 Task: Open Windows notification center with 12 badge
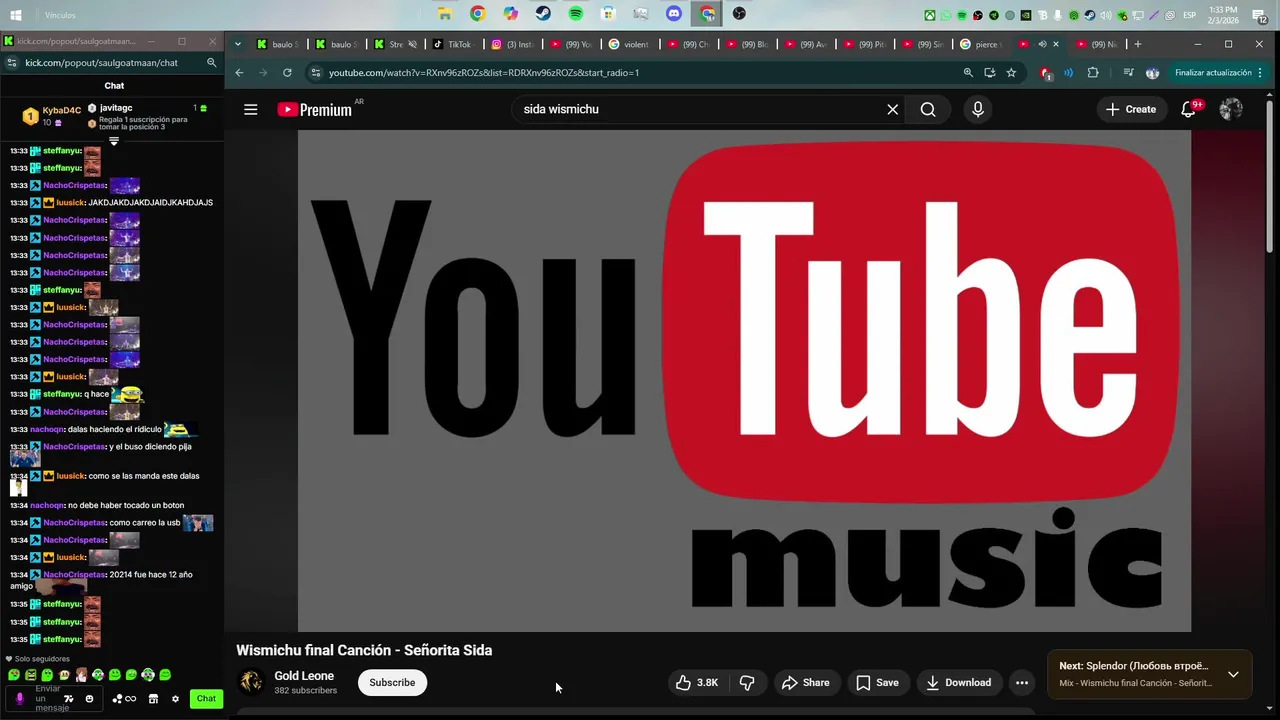click(x=1260, y=15)
